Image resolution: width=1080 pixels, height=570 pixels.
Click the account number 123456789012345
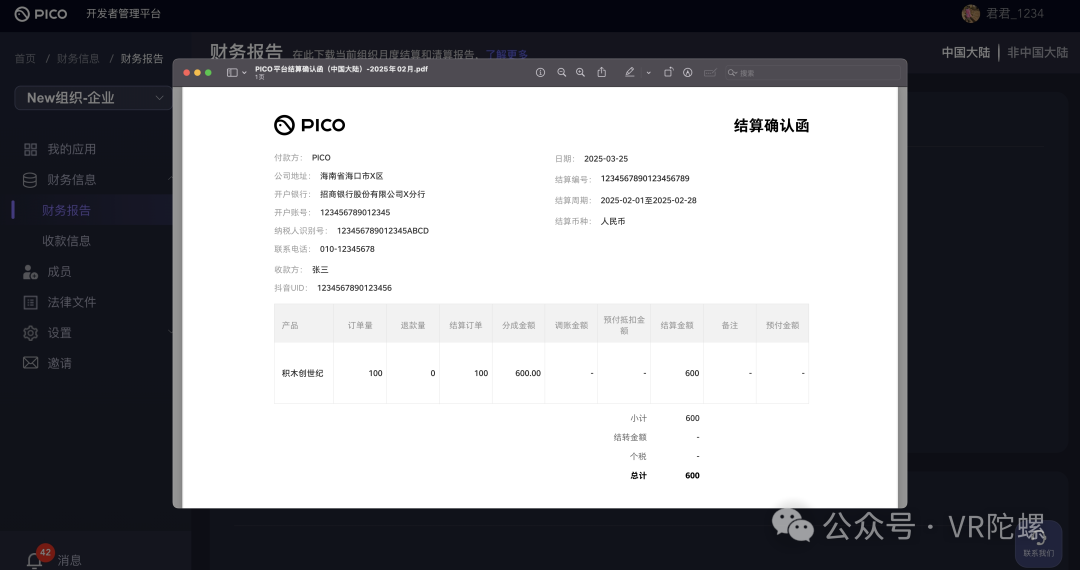[355, 213]
